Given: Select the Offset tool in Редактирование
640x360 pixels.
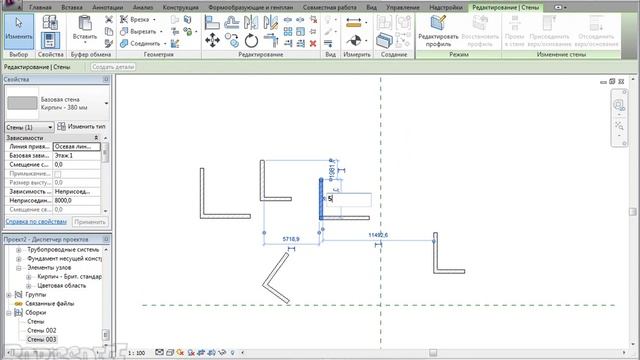Looking at the screenshot, I should coord(232,22).
